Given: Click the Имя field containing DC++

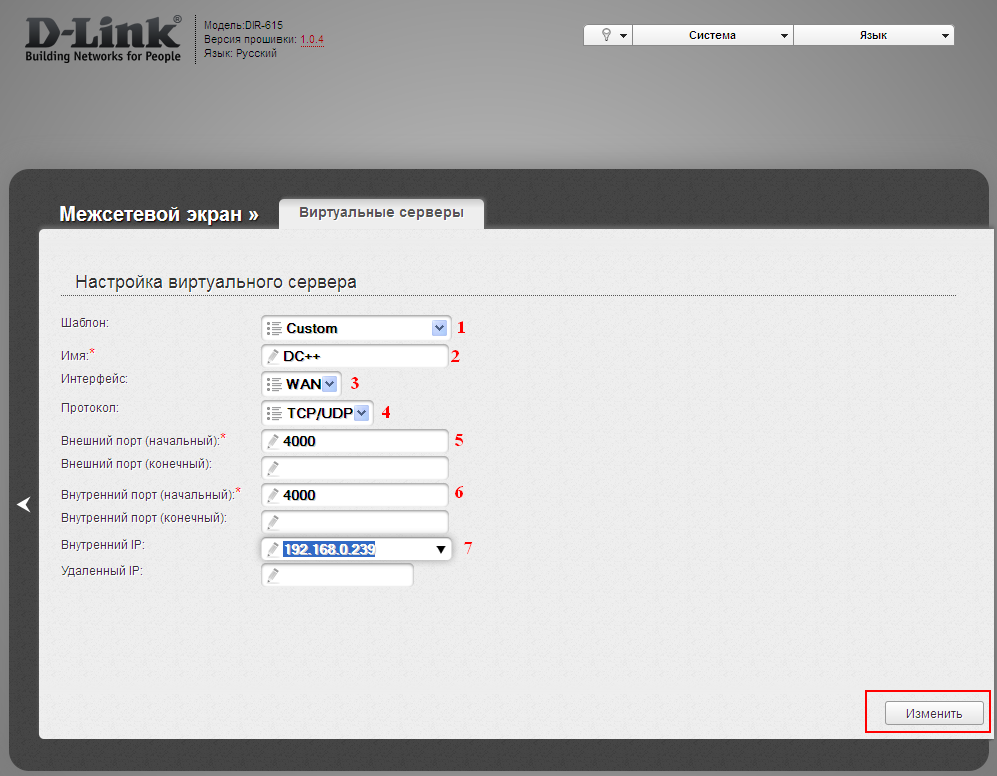Looking at the screenshot, I should click(355, 356).
